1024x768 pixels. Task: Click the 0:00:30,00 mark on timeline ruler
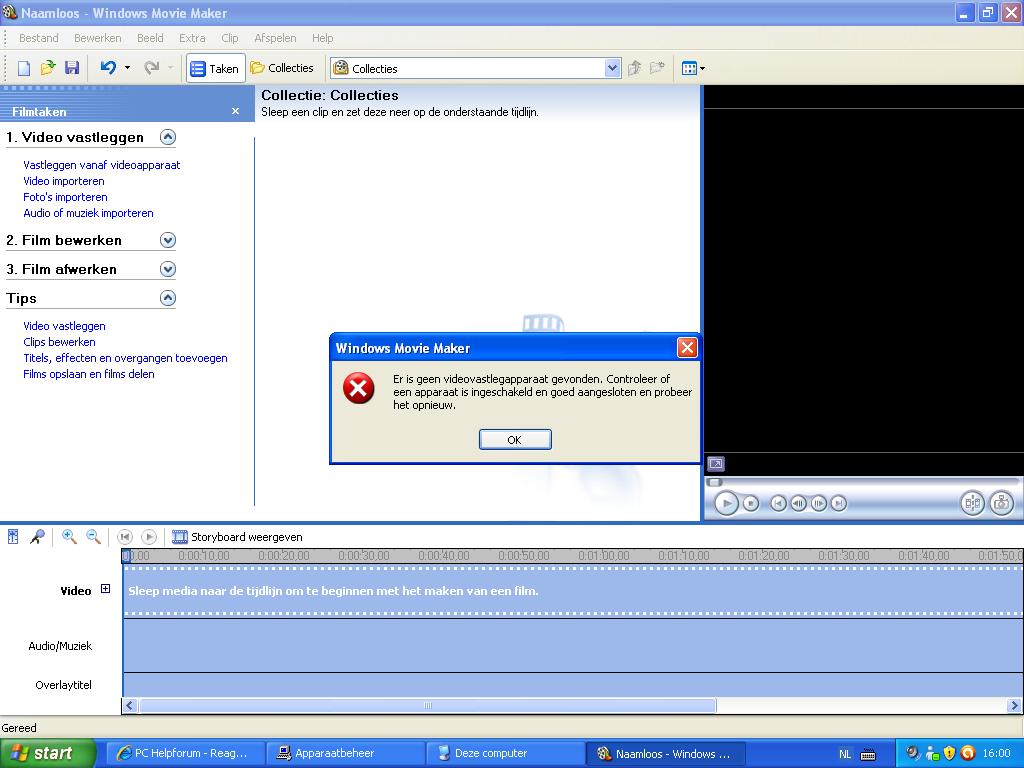point(364,556)
